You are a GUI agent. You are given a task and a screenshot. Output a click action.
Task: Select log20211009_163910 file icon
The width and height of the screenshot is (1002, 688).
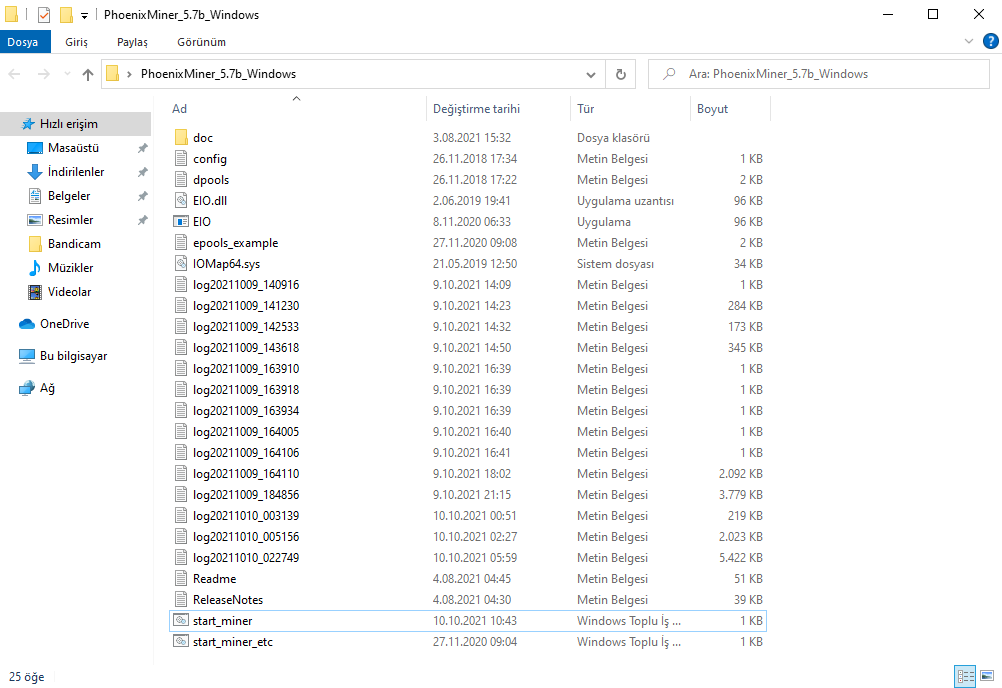[181, 369]
